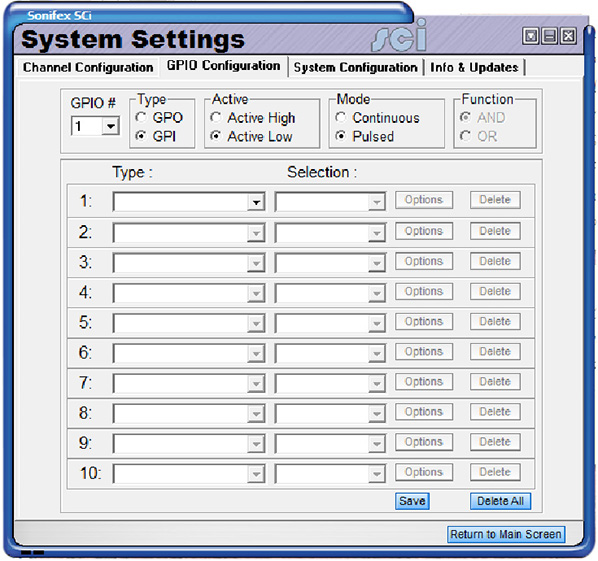Close the System Settings window
Image resolution: width=598 pixels, height=561 pixels.
click(568, 36)
